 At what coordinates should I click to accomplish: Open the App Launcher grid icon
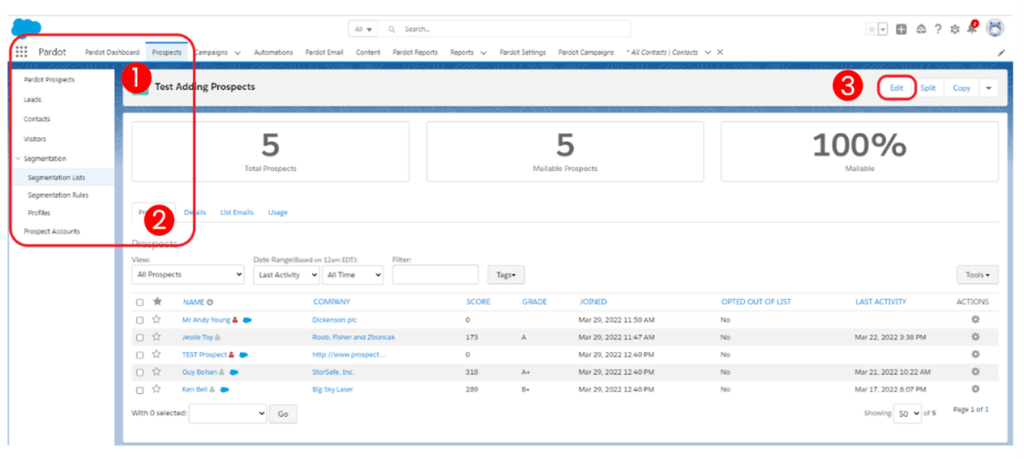(x=21, y=52)
